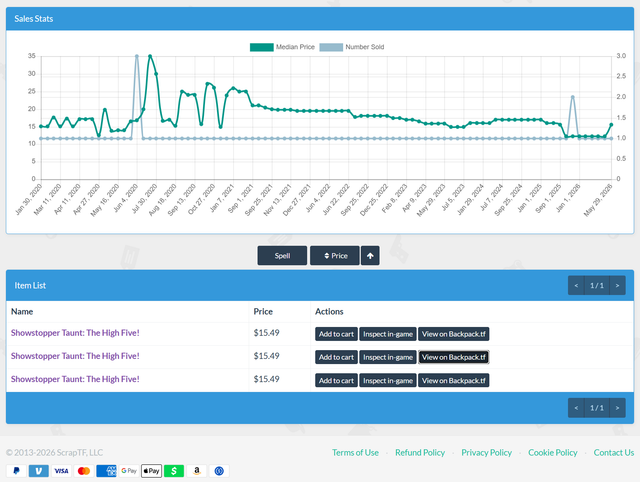
Task: Inspect the first item in-game
Action: [388, 334]
